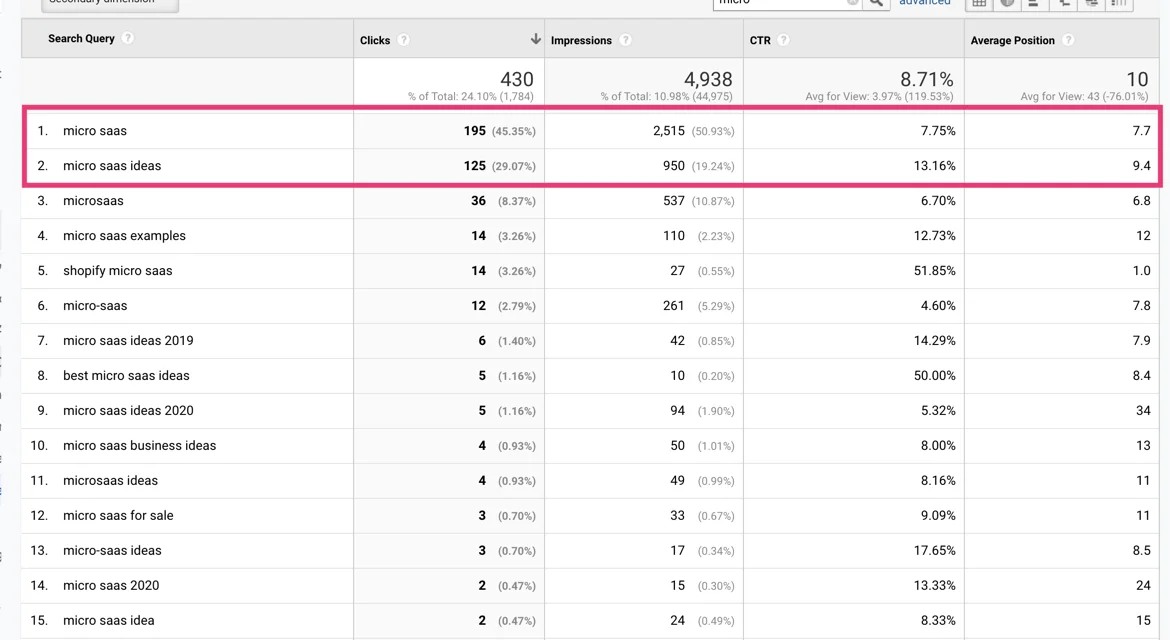Switch to pie chart percentage view
Image resolution: width=1170 pixels, height=640 pixels.
pyautogui.click(x=1007, y=3)
